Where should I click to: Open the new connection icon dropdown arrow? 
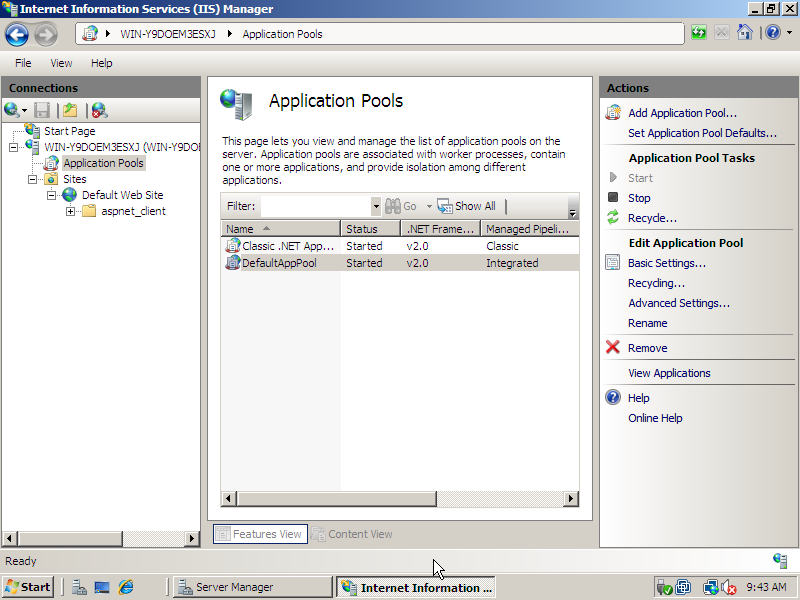tap(23, 110)
